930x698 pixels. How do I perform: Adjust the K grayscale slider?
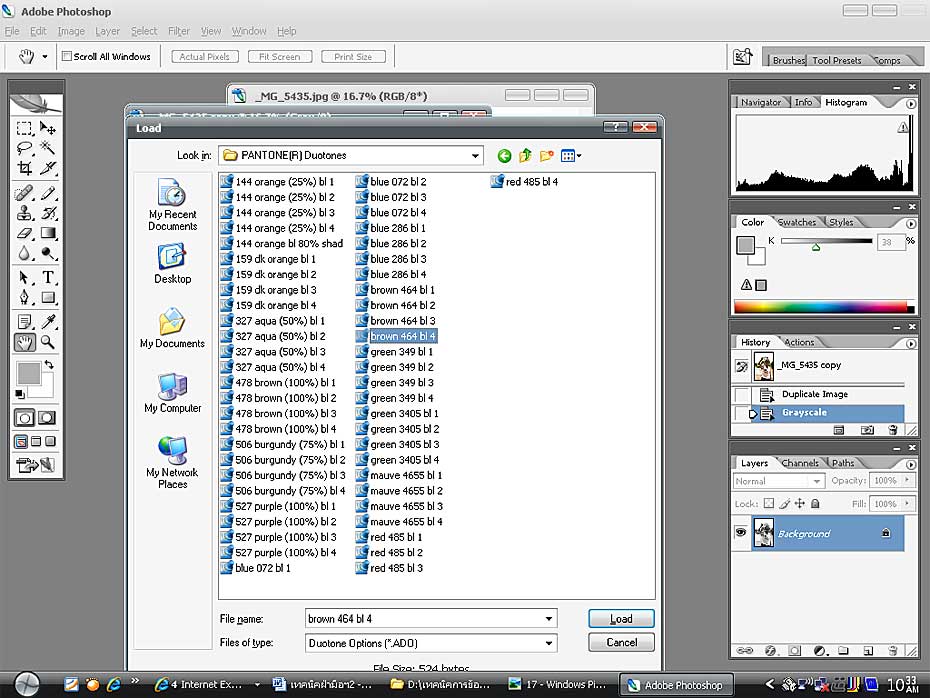(x=816, y=247)
